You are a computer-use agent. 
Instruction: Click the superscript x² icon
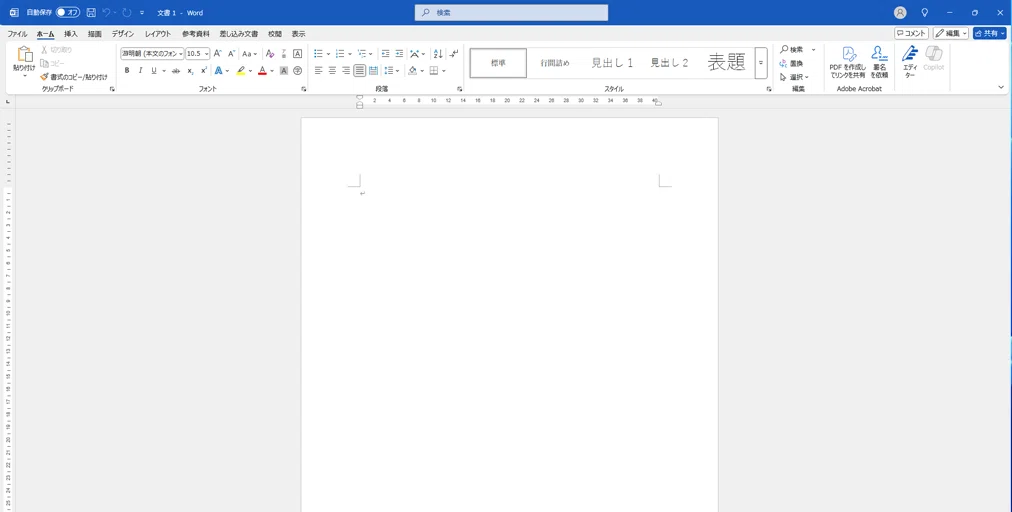(x=204, y=71)
